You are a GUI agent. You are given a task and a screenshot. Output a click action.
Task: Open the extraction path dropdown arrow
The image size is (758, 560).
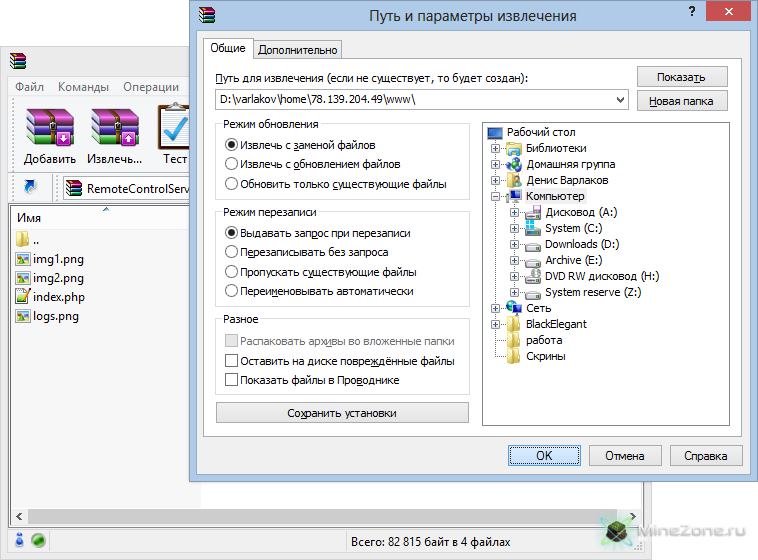click(620, 100)
